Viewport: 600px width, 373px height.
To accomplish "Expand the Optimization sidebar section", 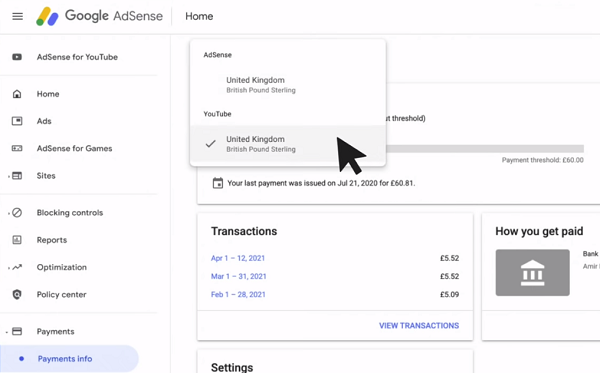I will [x=9, y=267].
